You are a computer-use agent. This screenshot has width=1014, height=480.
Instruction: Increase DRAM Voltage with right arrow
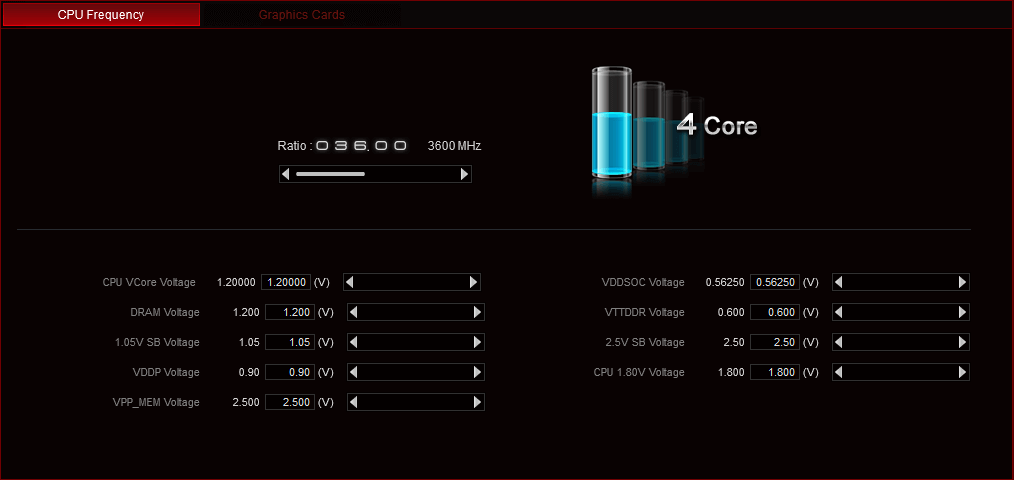[477, 312]
